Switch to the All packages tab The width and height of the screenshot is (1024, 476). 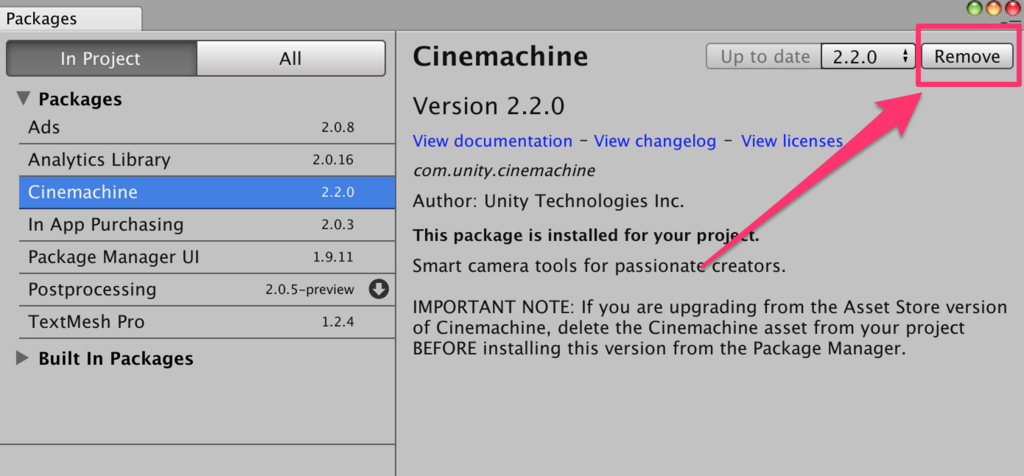(x=291, y=59)
